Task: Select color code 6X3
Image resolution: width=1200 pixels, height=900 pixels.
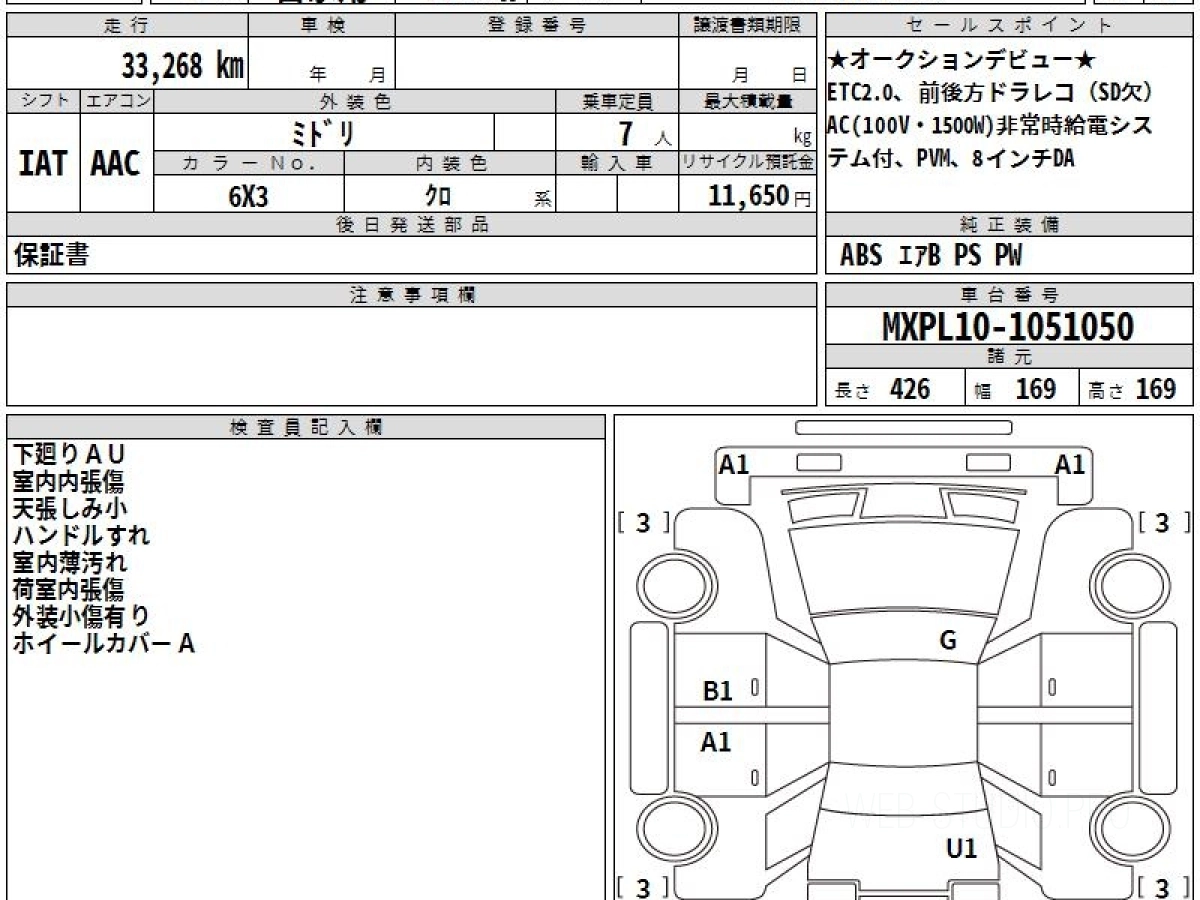Action: click(x=248, y=196)
